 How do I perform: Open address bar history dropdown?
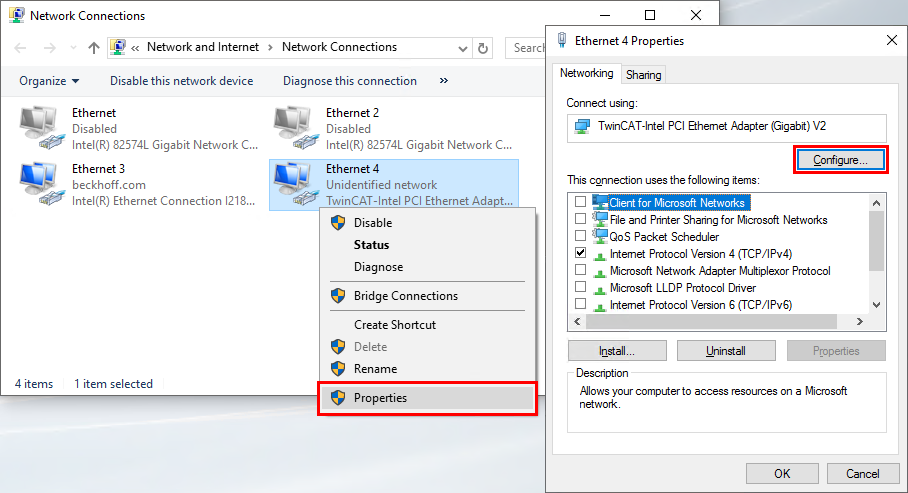coord(463,48)
